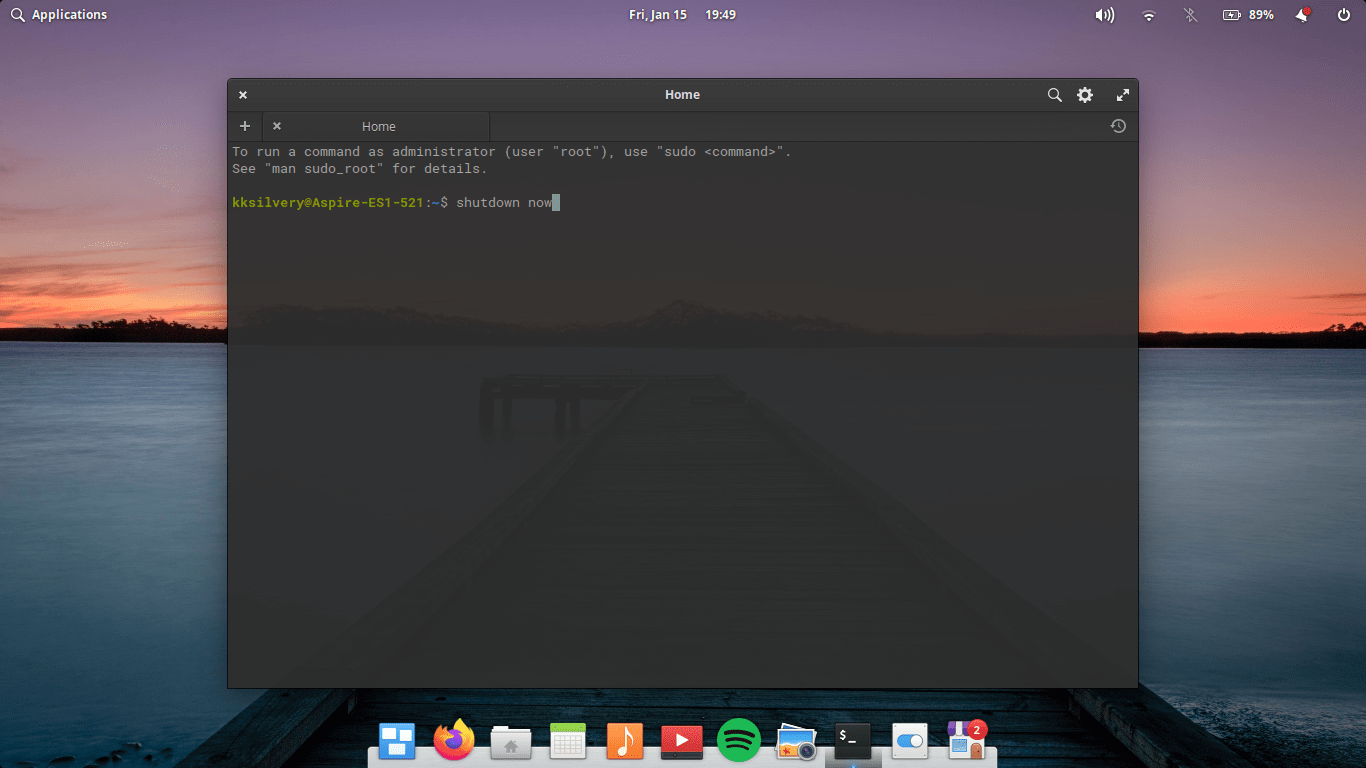Viewport: 1366px width, 768px height.
Task: Click the Home title in header bar
Action: (682, 95)
